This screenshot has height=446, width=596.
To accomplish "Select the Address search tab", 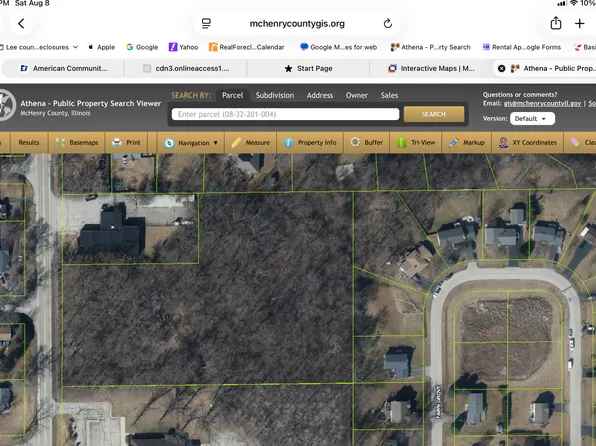I will 320,95.
